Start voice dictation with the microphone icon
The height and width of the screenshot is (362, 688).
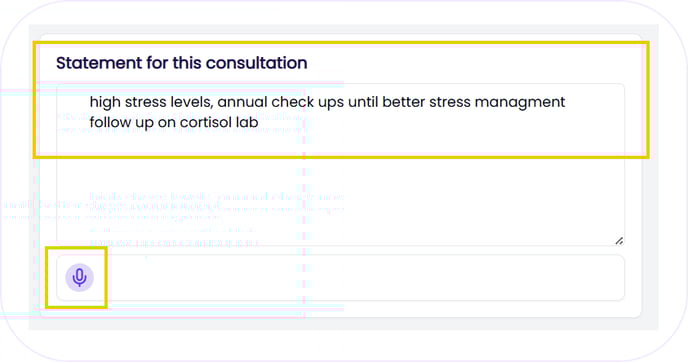[79, 278]
